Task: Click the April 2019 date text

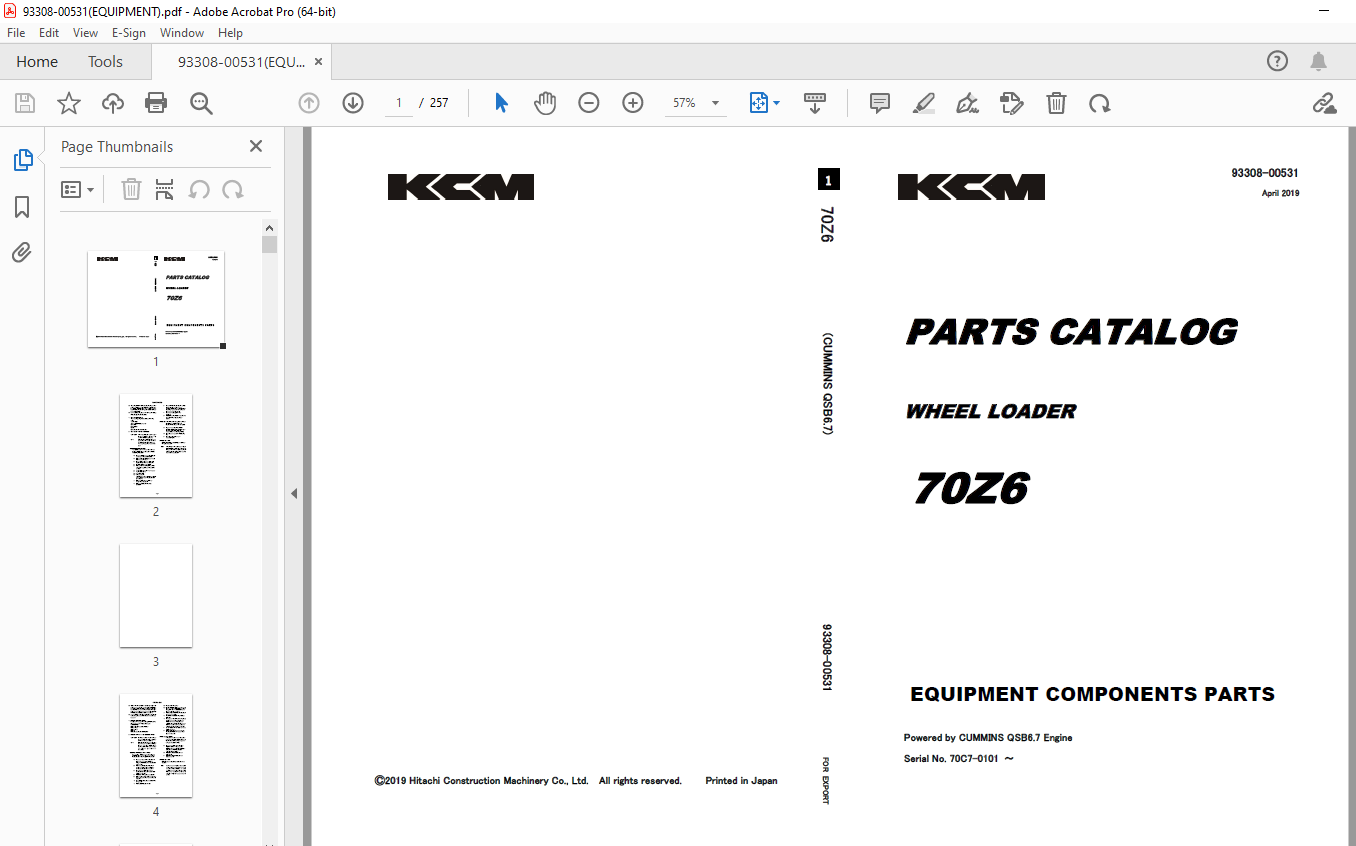Action: tap(1281, 193)
